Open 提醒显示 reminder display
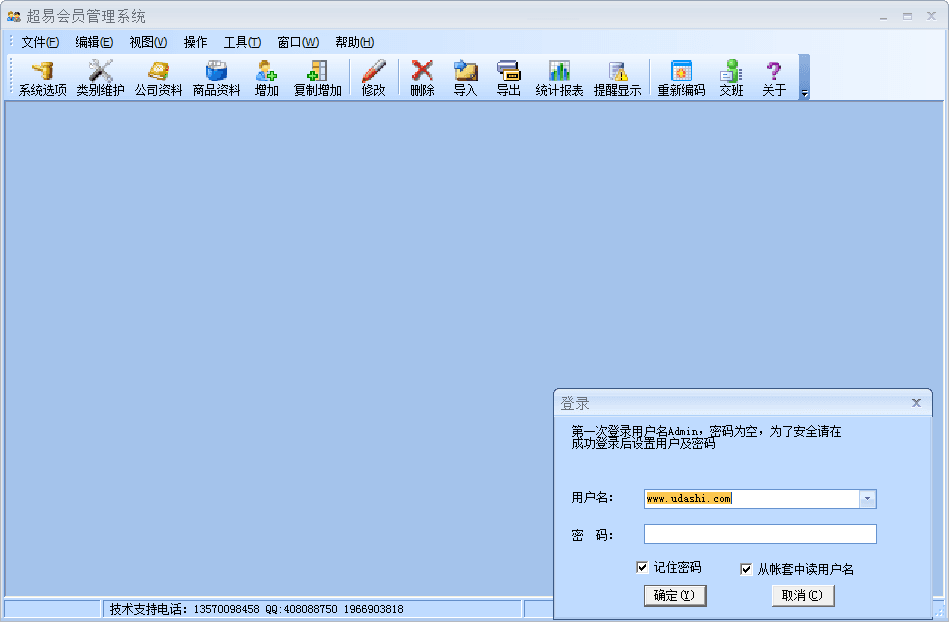The width and height of the screenshot is (949, 622). [617, 78]
